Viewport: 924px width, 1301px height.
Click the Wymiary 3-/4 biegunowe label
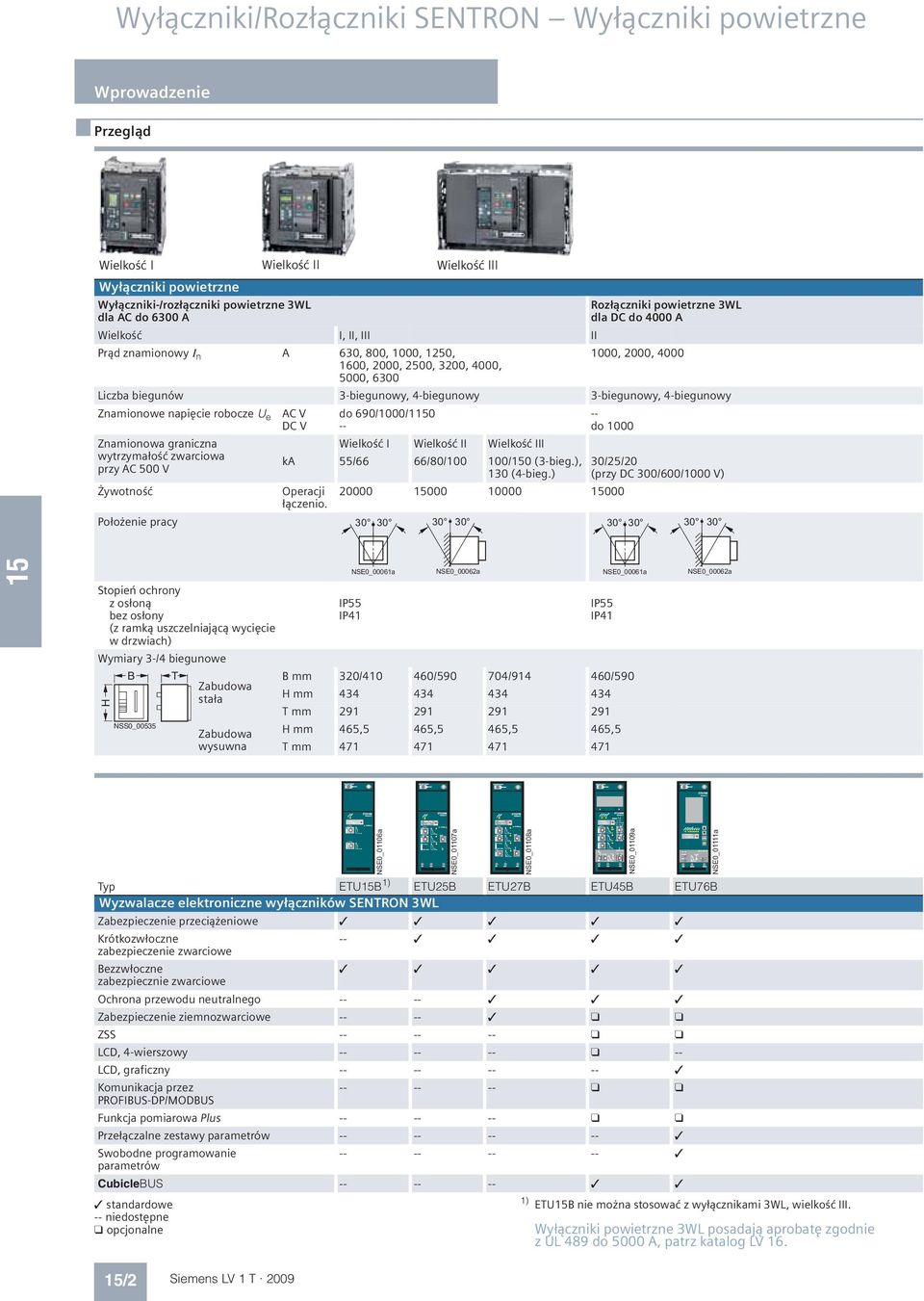click(x=162, y=659)
